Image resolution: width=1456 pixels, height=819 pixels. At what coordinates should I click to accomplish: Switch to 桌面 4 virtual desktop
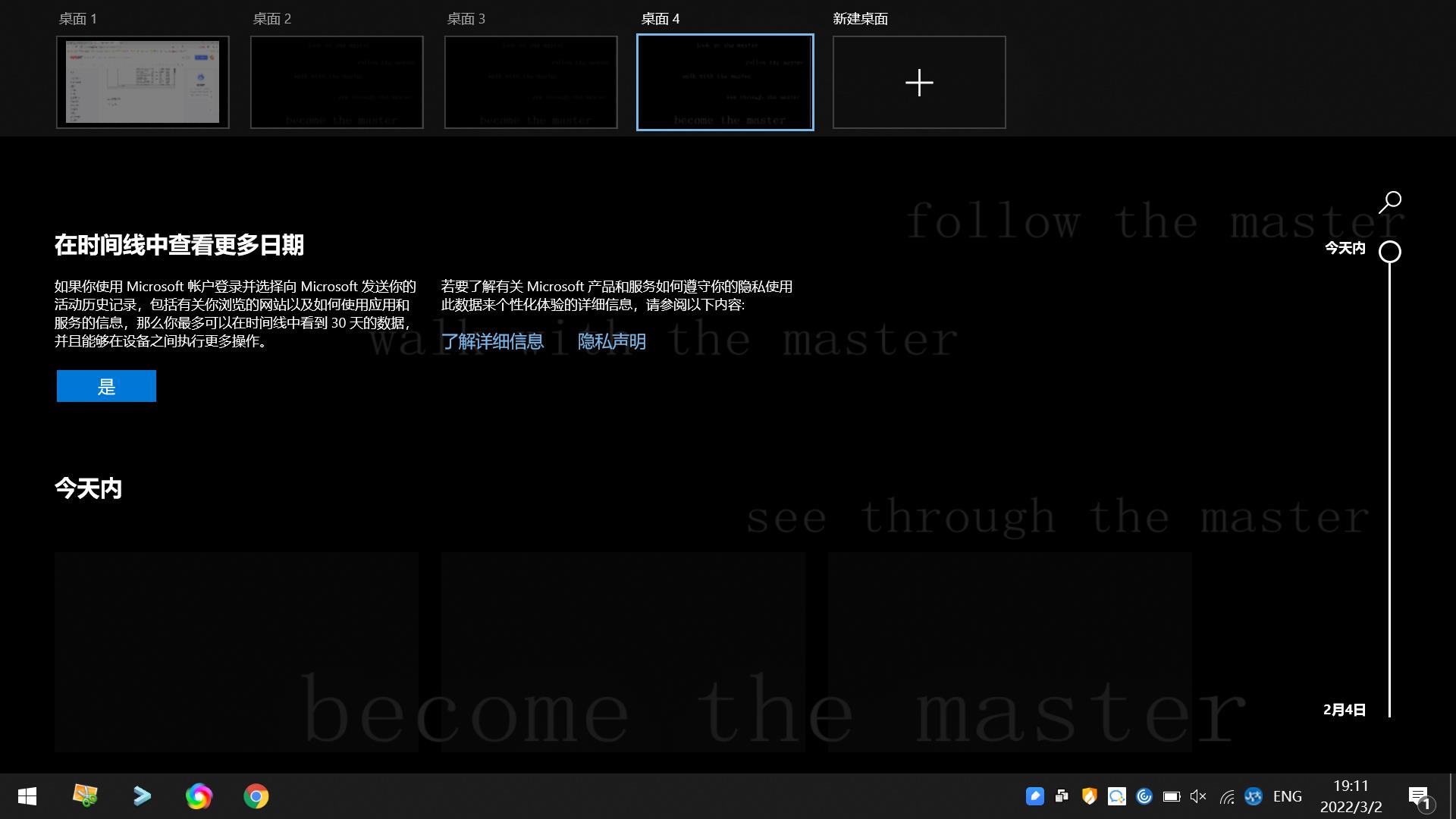[x=725, y=81]
